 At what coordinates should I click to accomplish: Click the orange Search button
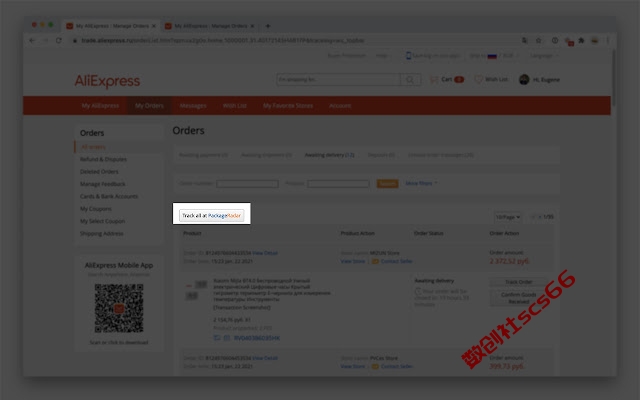click(387, 184)
